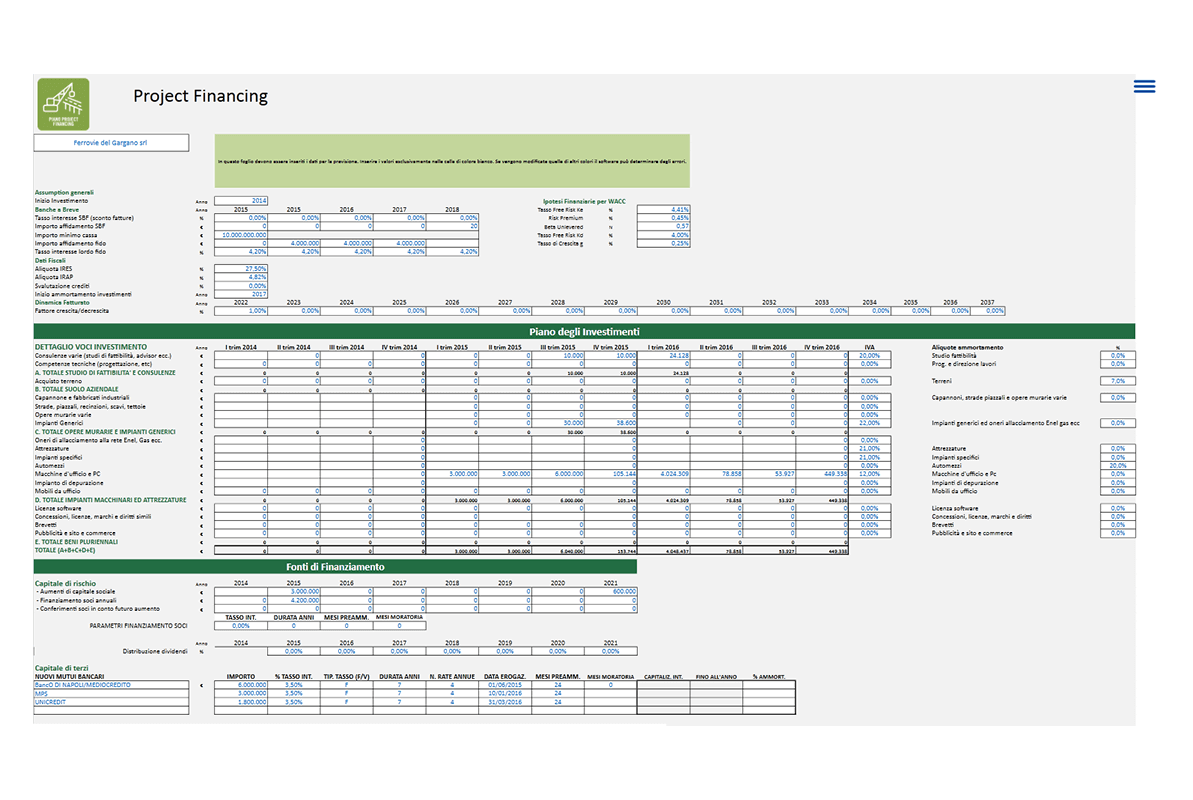The width and height of the screenshot is (1193, 800).
Task: Click the green instructions note box
Action: (452, 161)
